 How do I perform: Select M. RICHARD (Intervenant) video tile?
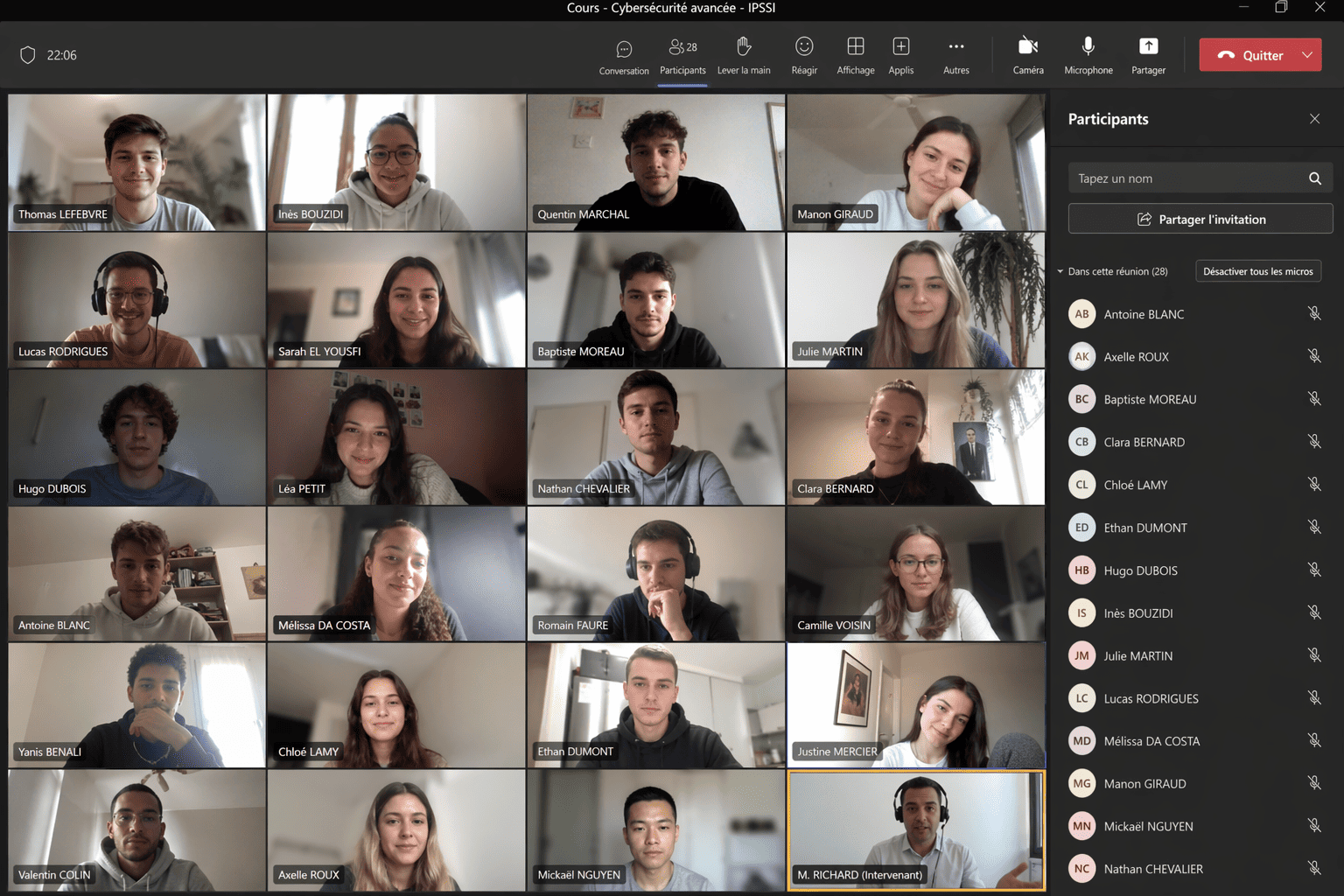(915, 830)
